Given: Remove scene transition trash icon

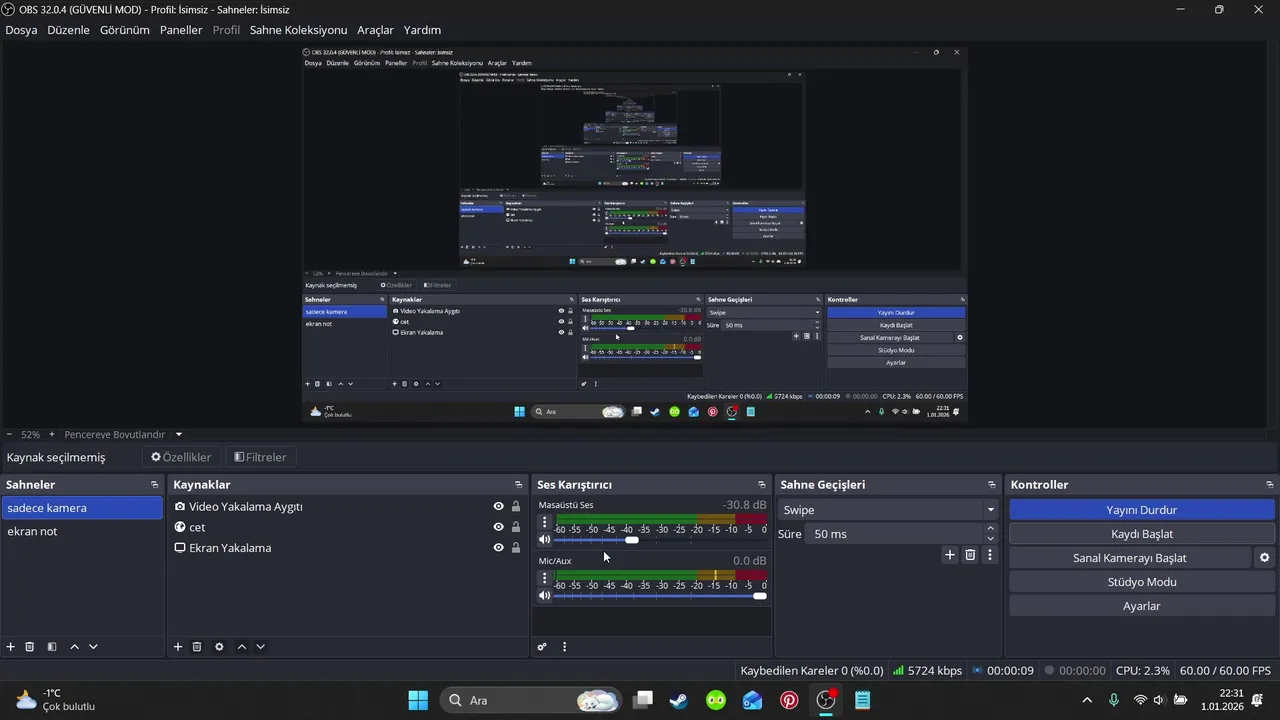Looking at the screenshot, I should 970,555.
